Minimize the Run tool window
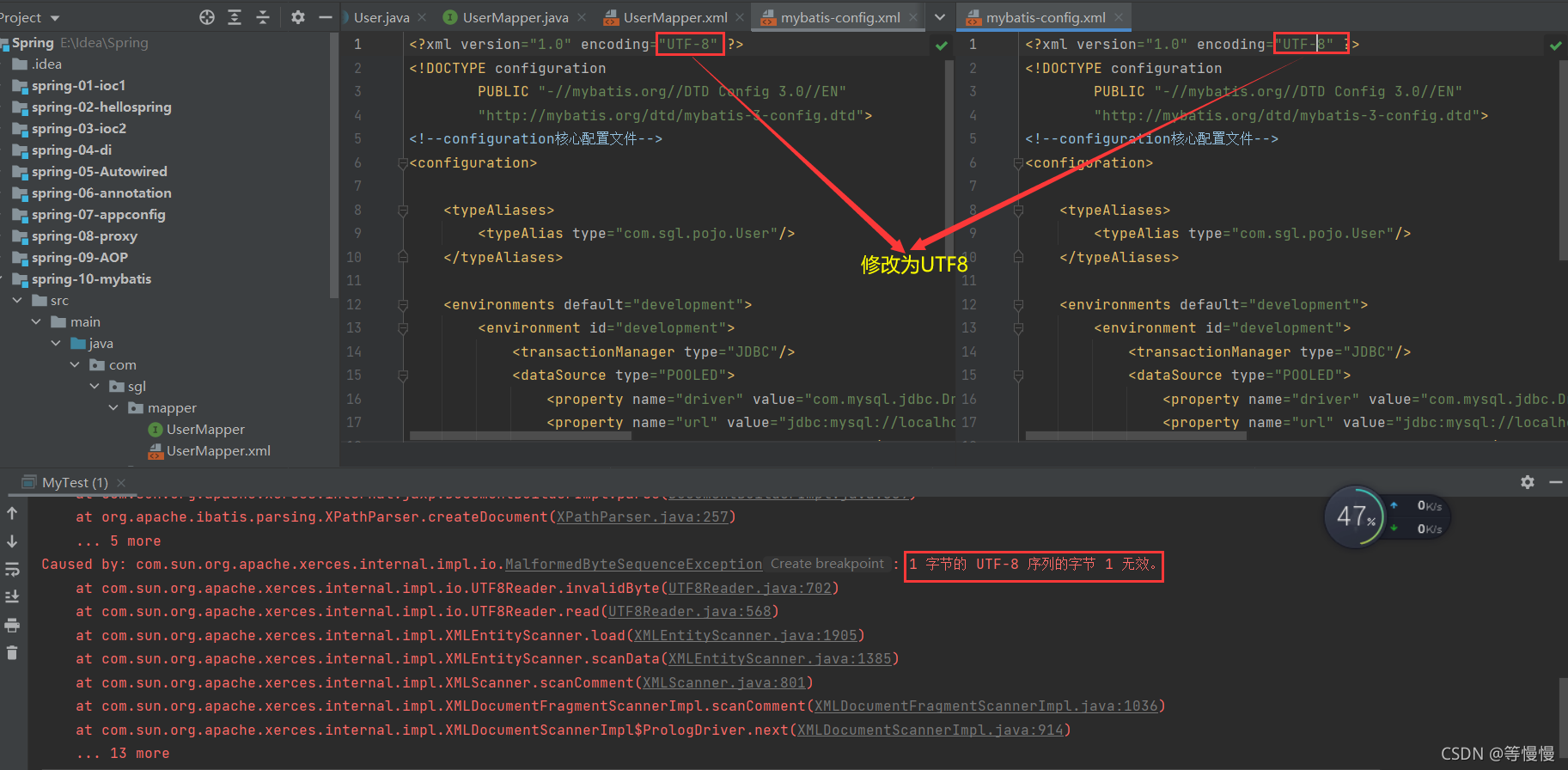 pos(1555,482)
